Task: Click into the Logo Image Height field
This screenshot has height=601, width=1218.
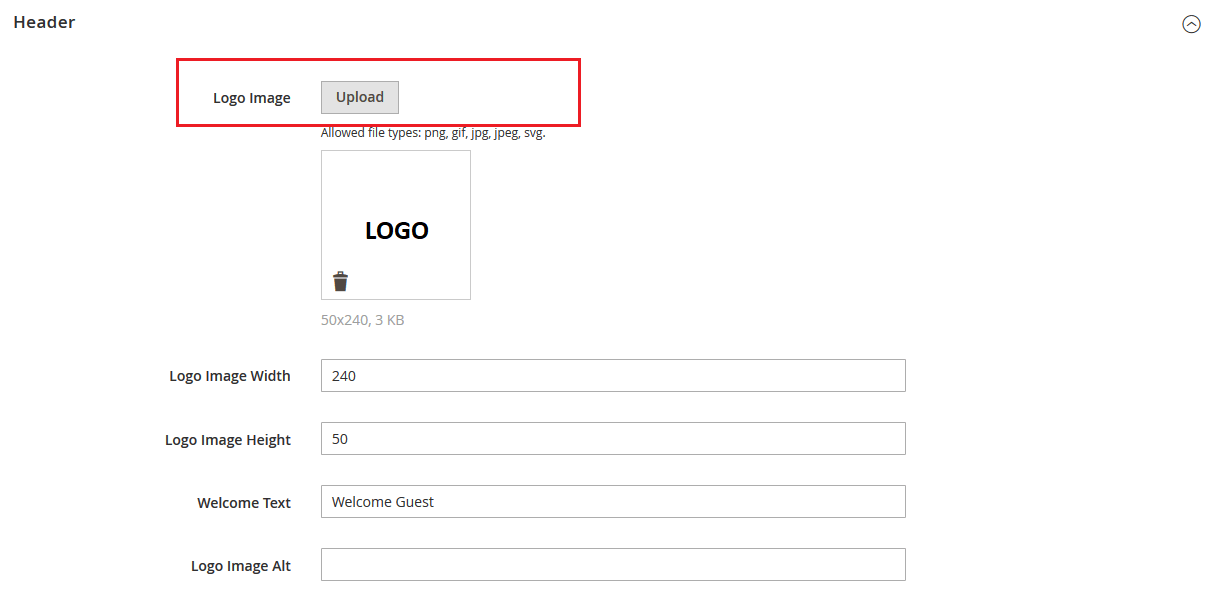Action: [612, 438]
